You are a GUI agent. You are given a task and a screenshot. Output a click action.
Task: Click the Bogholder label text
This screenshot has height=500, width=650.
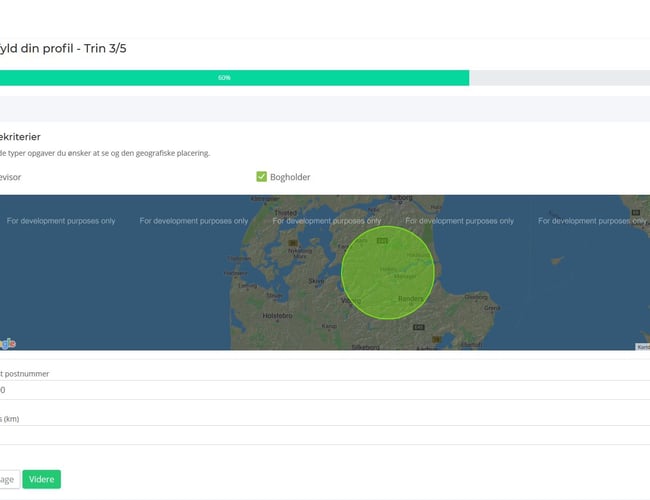point(290,177)
